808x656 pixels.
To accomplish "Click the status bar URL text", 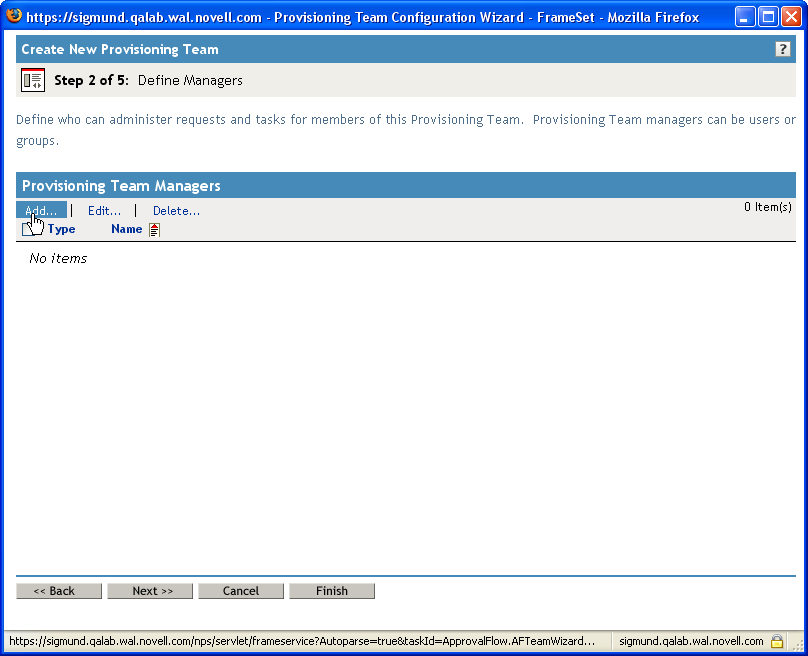I will click(302, 641).
